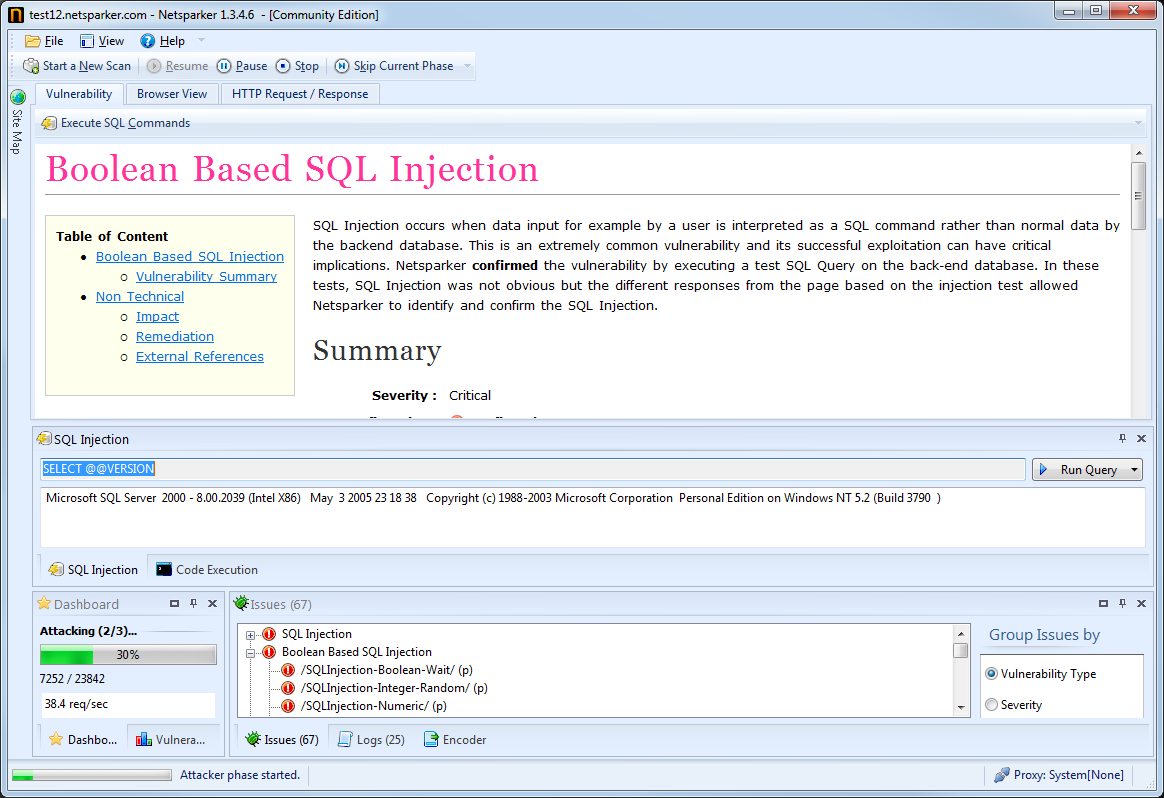Screen dimensions: 1164x798
Task: Select the Issues (67) tab
Action: (283, 739)
